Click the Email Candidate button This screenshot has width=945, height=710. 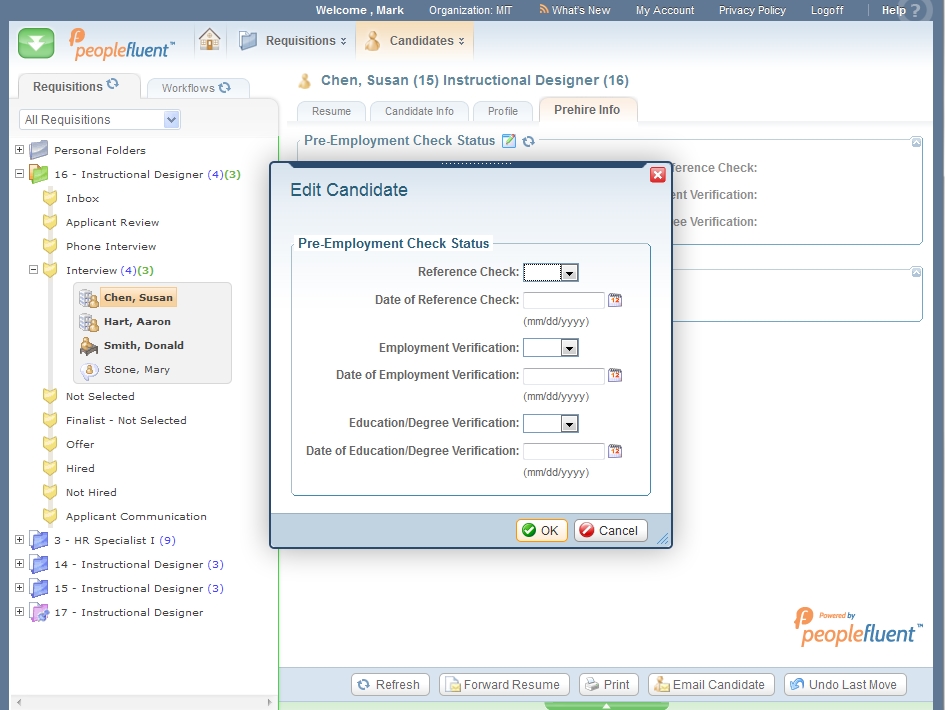point(711,685)
